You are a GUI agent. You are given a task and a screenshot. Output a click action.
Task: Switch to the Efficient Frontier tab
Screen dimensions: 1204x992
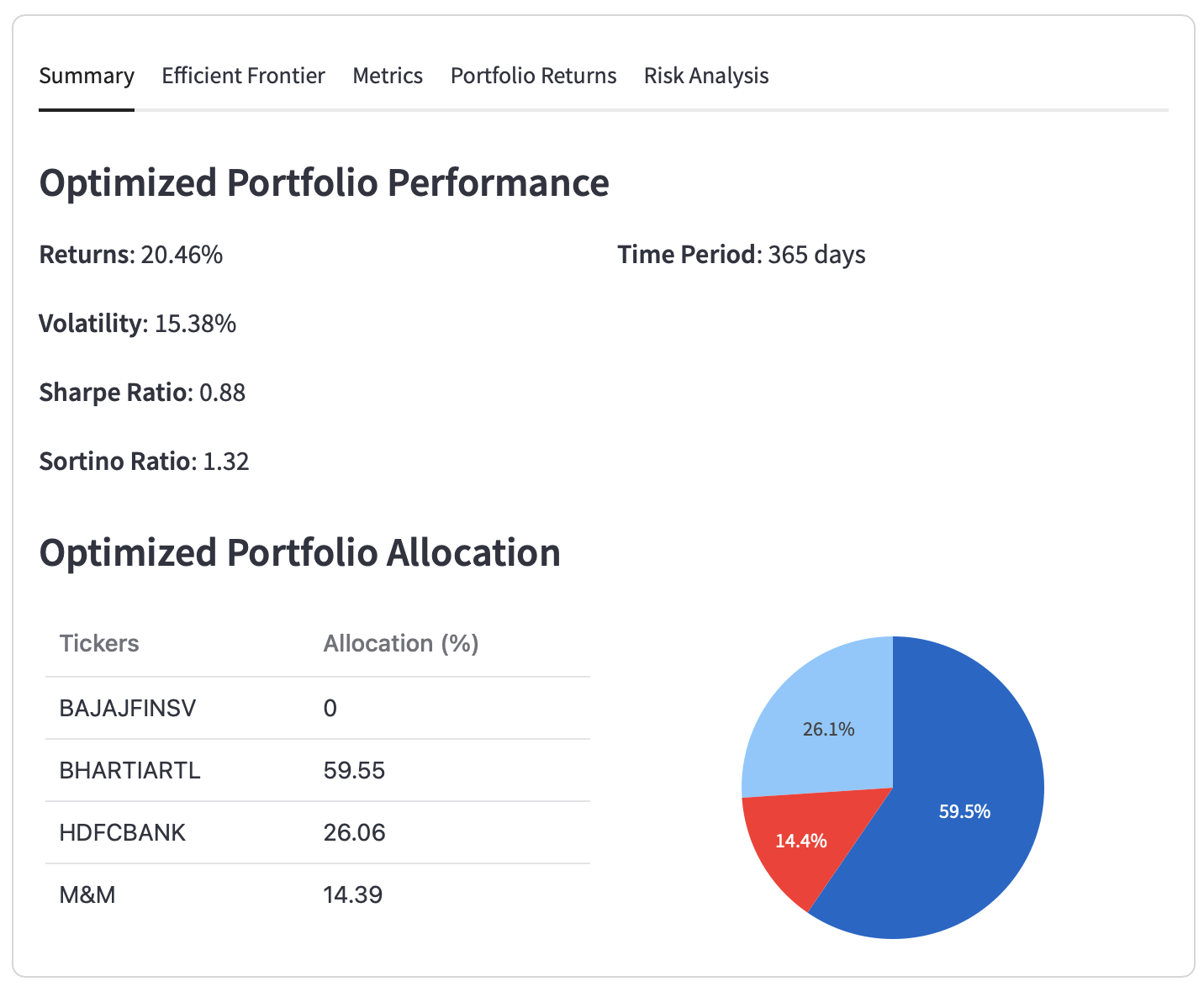243,76
